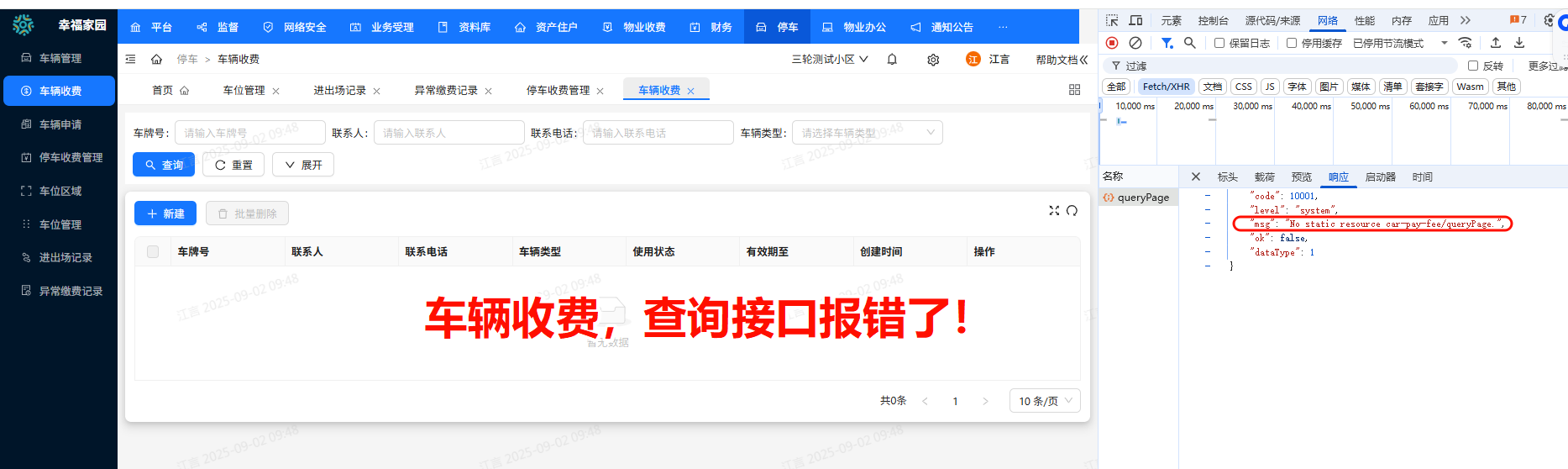Clear the DevTools network log
This screenshot has height=469, width=1568.
click(x=1135, y=43)
